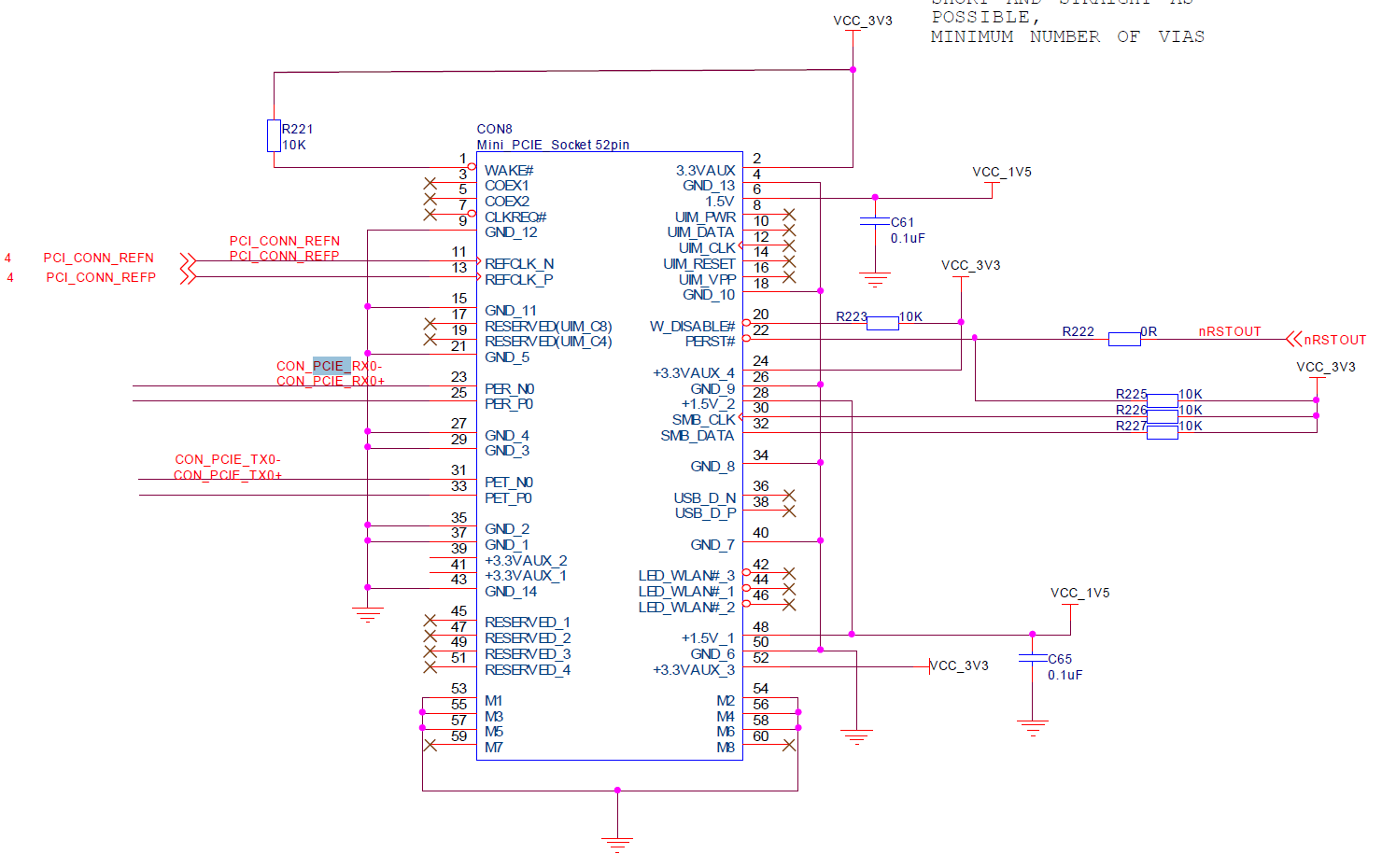Viewport: 1382px width, 868px height.
Task: Select the USB_D_P pin name
Action: pyautogui.click(x=705, y=513)
